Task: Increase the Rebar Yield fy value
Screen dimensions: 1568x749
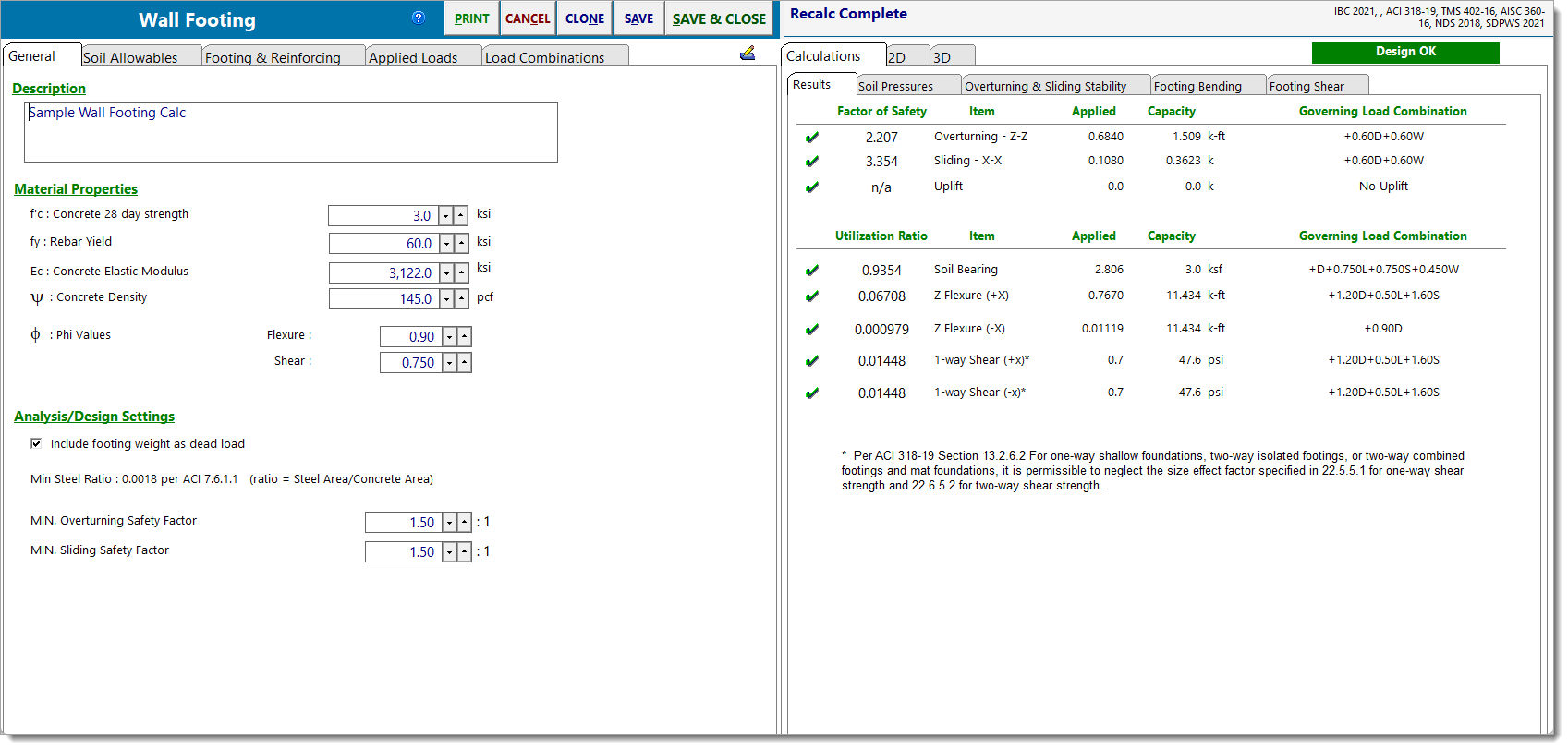Action: 461,244
